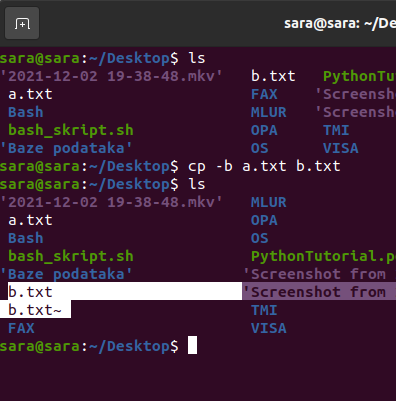Select white b.txt in first ls output
Image resolution: width=396 pixels, height=401 pixels.
pyautogui.click(x=273, y=76)
